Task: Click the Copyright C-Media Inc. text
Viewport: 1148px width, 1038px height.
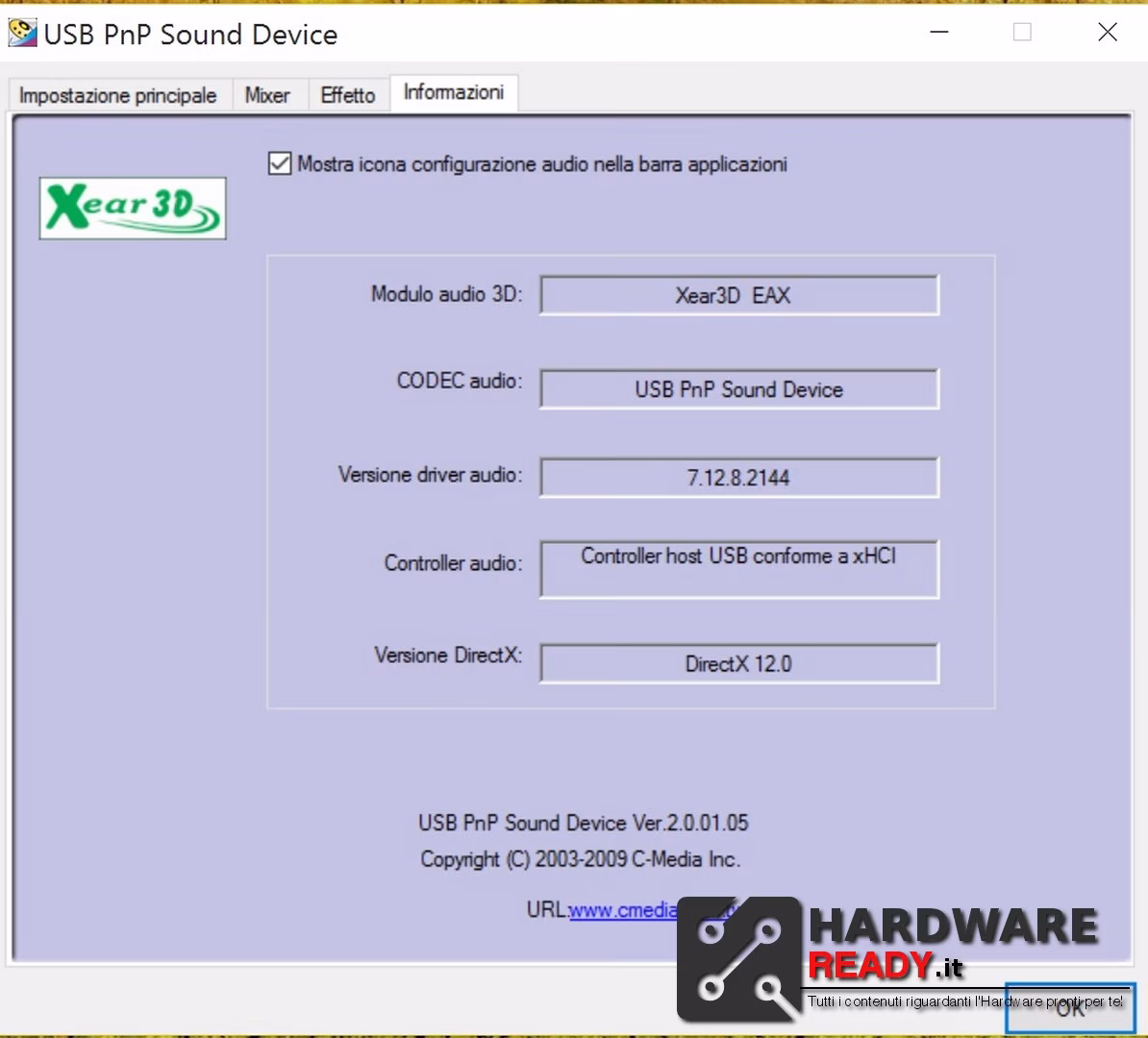Action: [580, 858]
